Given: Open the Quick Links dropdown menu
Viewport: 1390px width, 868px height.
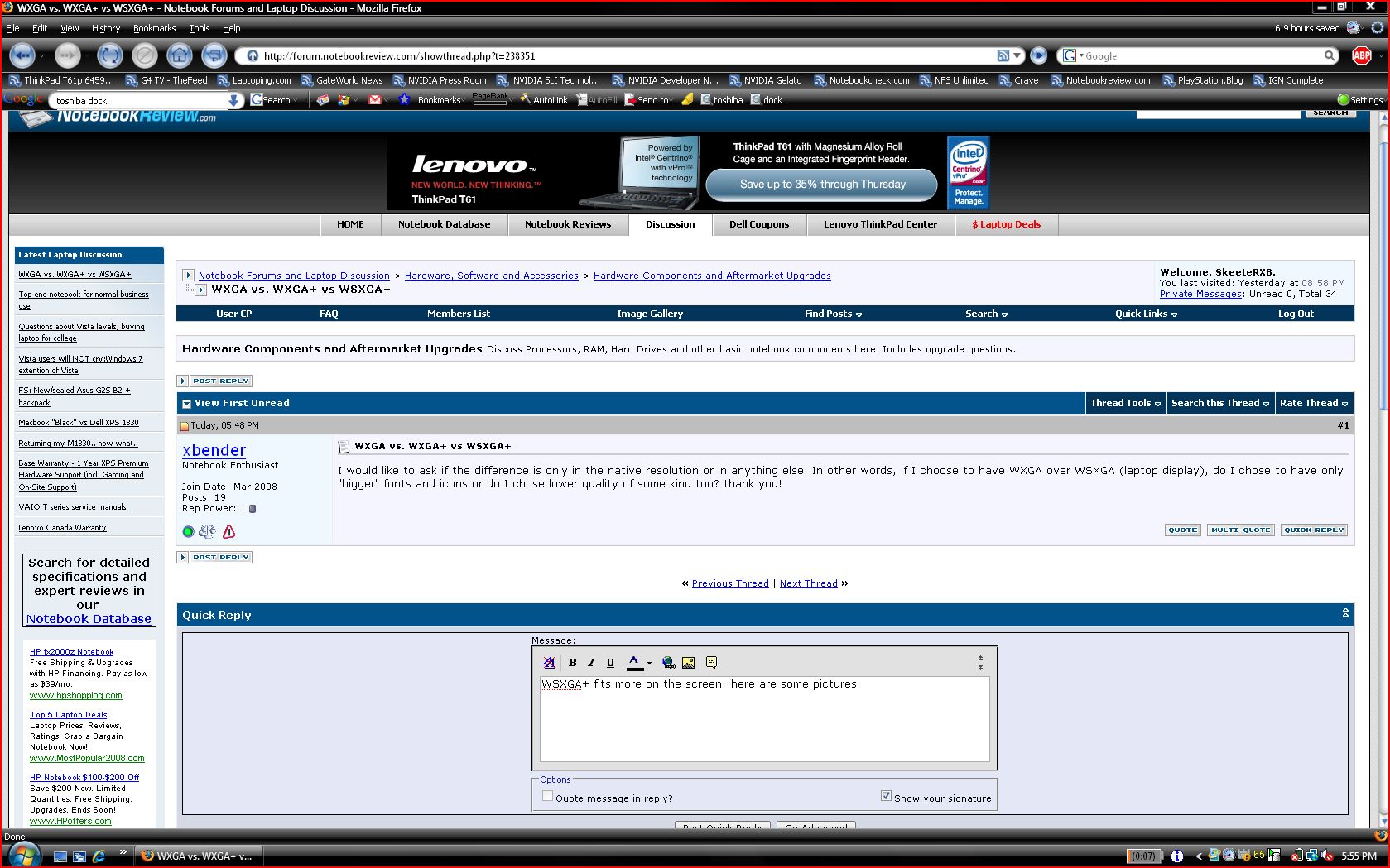Looking at the screenshot, I should point(1146,314).
